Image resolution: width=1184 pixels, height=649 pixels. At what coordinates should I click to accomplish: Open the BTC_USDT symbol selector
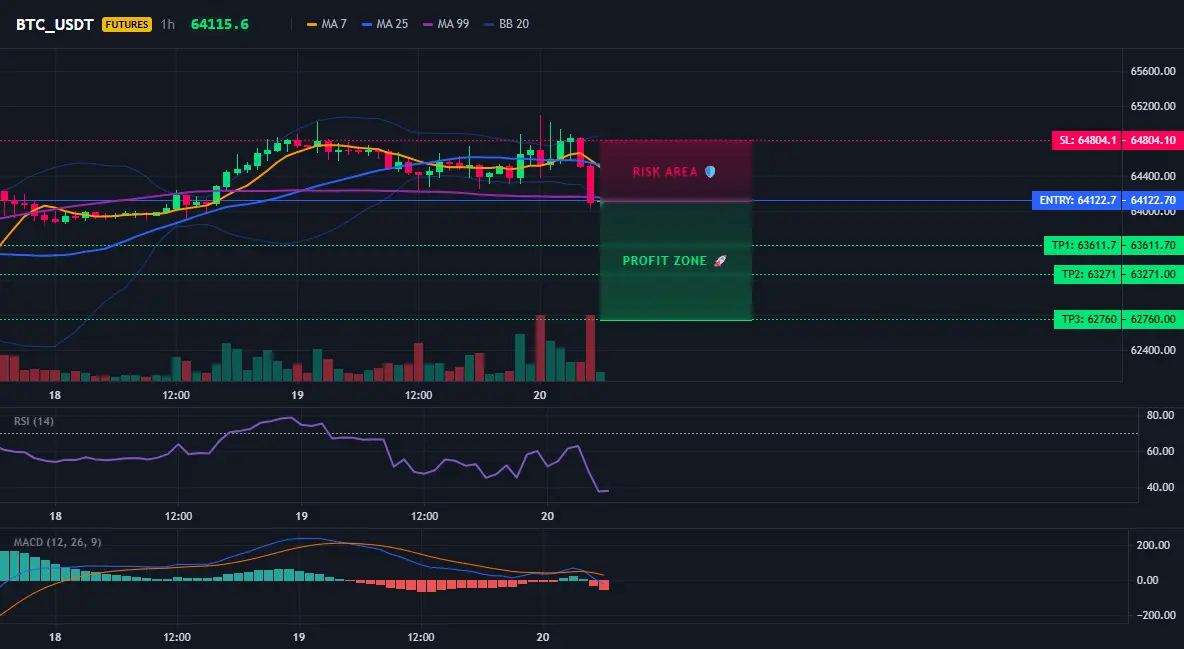(54, 24)
